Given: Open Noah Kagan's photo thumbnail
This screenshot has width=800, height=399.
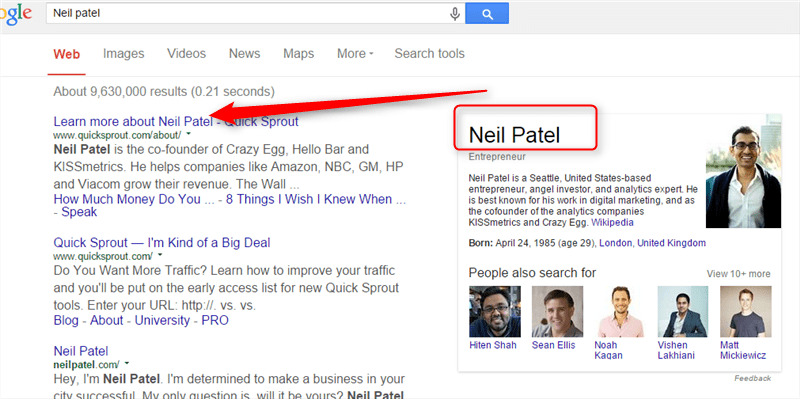Looking at the screenshot, I should (x=619, y=311).
